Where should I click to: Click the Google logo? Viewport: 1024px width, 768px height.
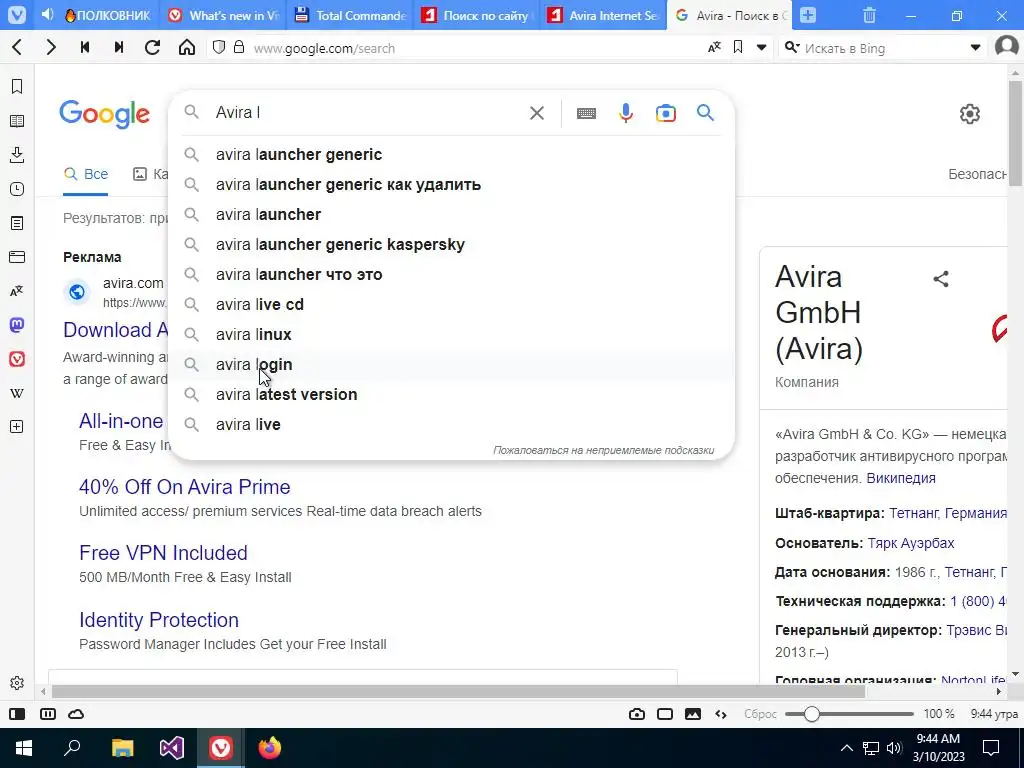coord(104,114)
